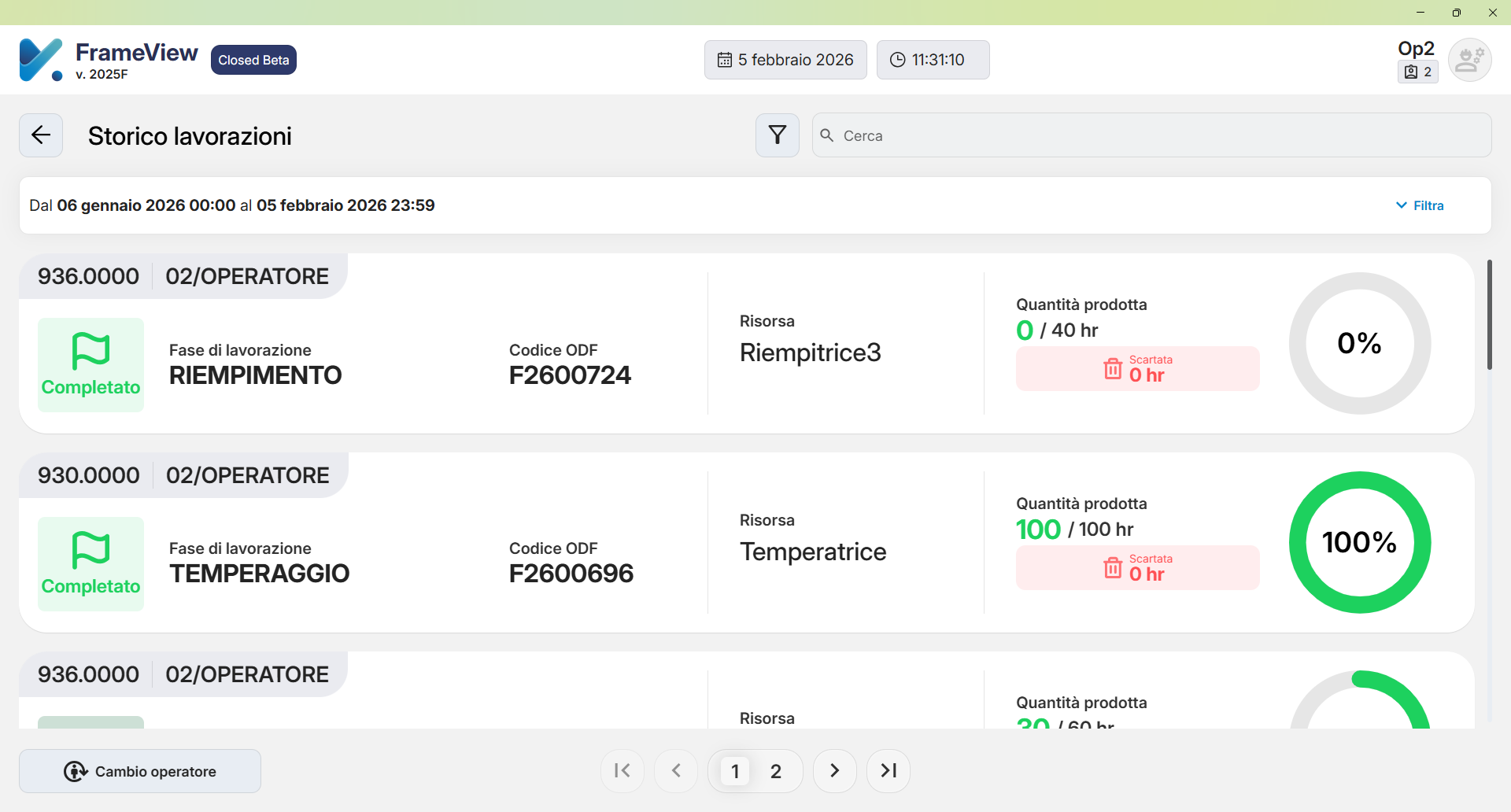Click the Cambio operatore button

[140, 771]
